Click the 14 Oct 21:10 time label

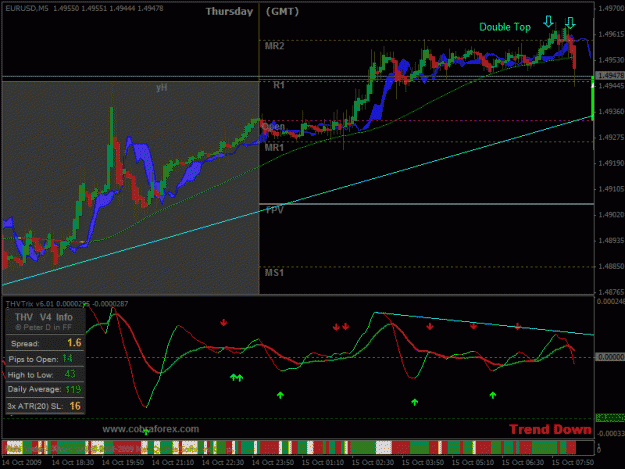(x=173, y=463)
